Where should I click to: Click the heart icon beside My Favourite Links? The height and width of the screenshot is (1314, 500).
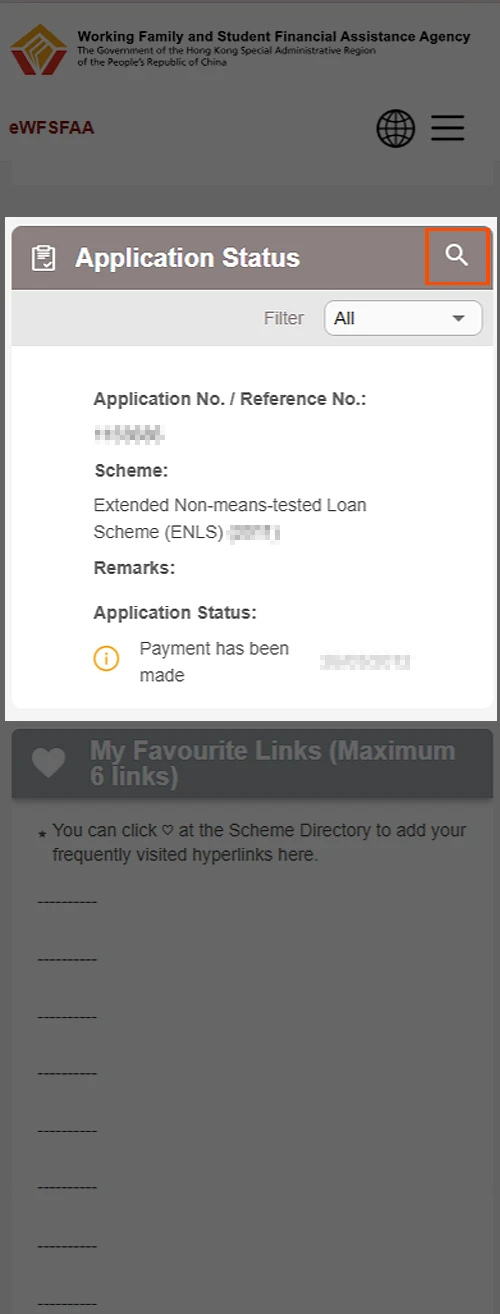pos(48,763)
